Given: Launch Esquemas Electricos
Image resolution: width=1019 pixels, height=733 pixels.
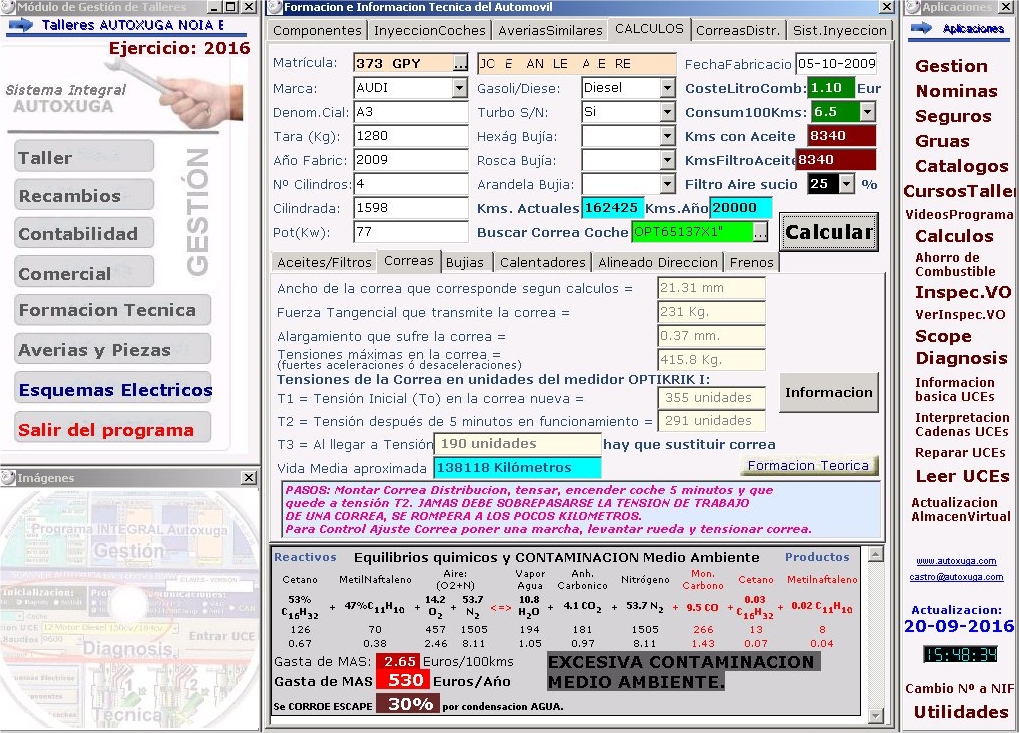Looking at the screenshot, I should (x=112, y=389).
